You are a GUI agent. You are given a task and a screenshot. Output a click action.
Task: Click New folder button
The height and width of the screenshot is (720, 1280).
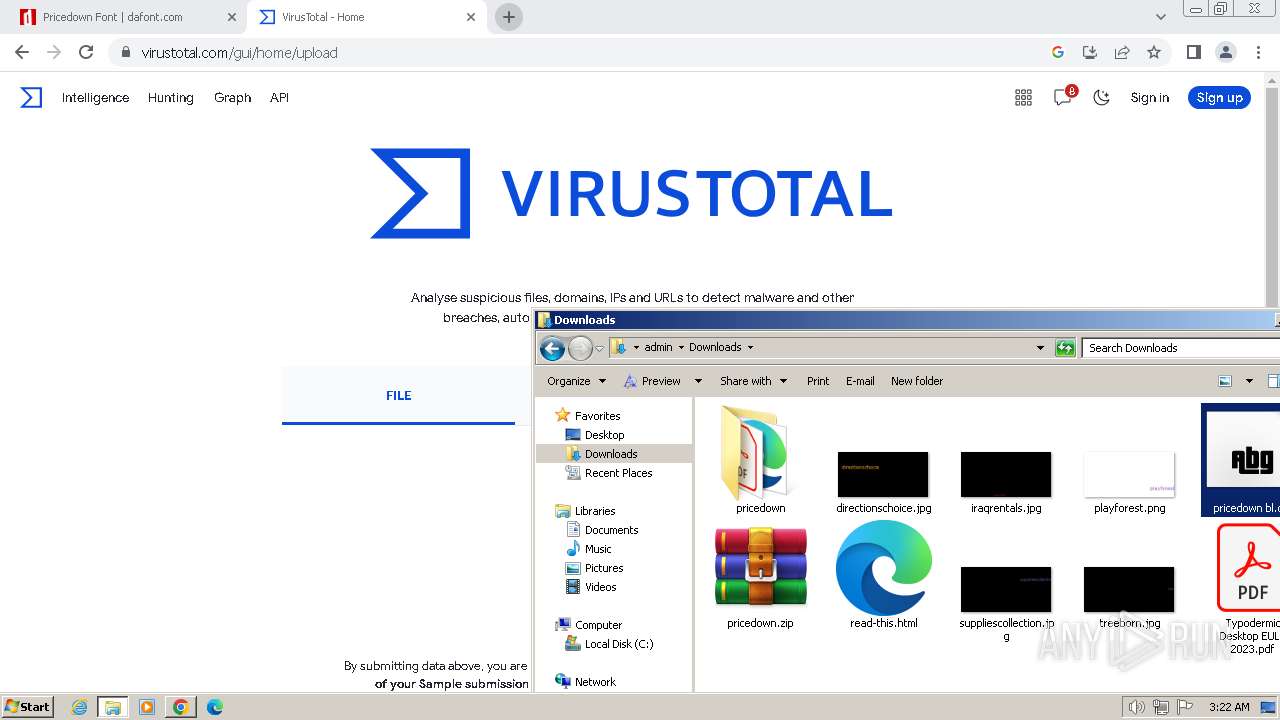[917, 381]
